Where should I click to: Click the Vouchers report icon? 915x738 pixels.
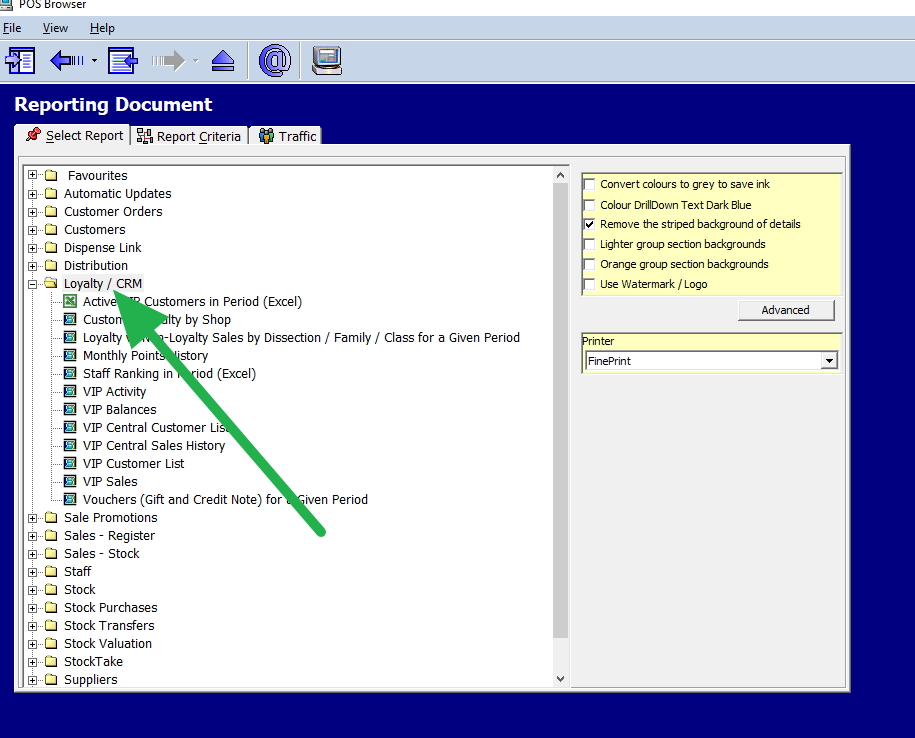pos(70,499)
